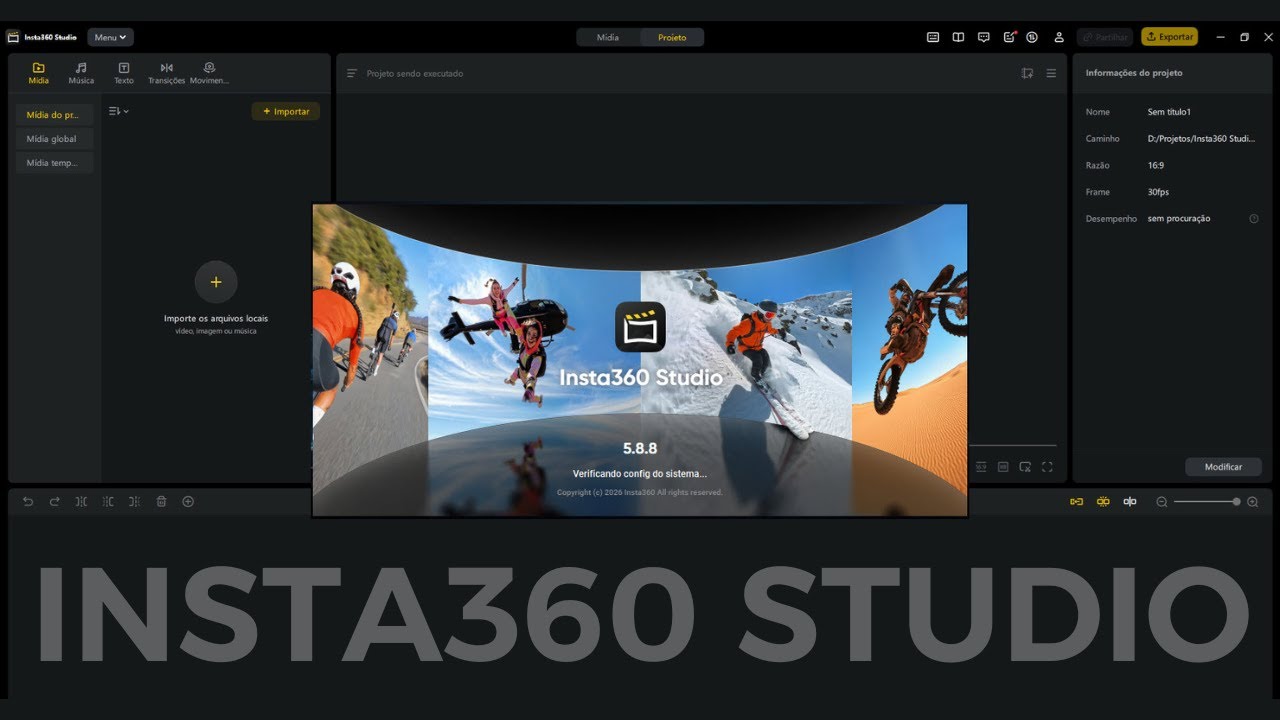Toggle the timeline snapping icon
The image size is (1280, 720).
point(1130,501)
